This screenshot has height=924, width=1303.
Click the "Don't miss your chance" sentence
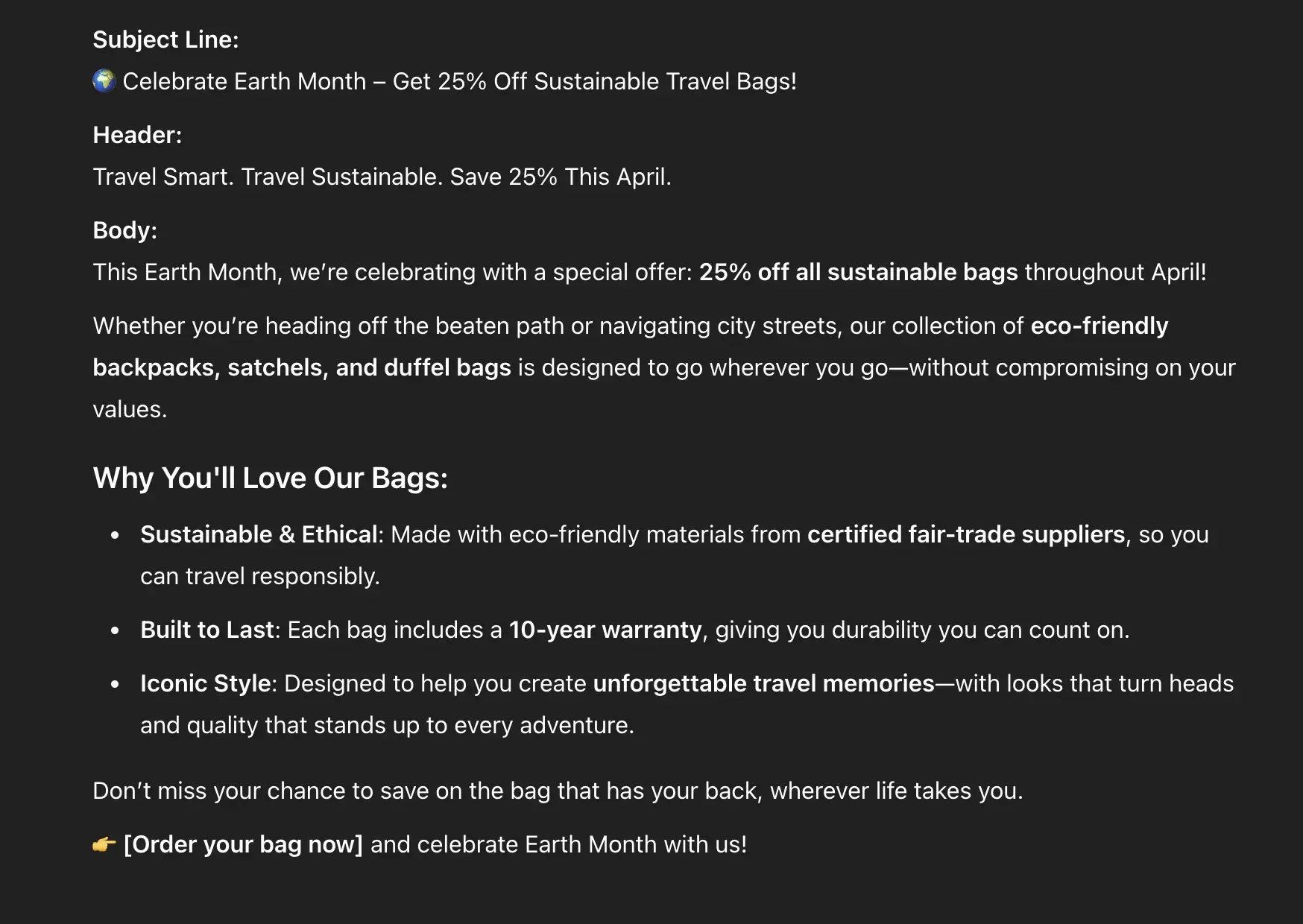coord(557,791)
